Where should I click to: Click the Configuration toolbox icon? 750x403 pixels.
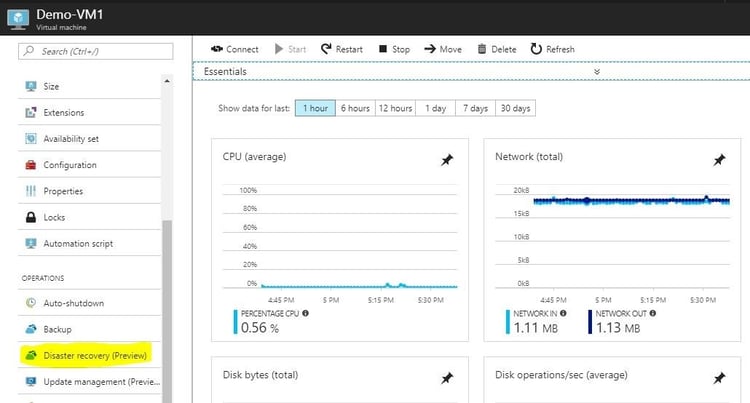click(x=31, y=165)
